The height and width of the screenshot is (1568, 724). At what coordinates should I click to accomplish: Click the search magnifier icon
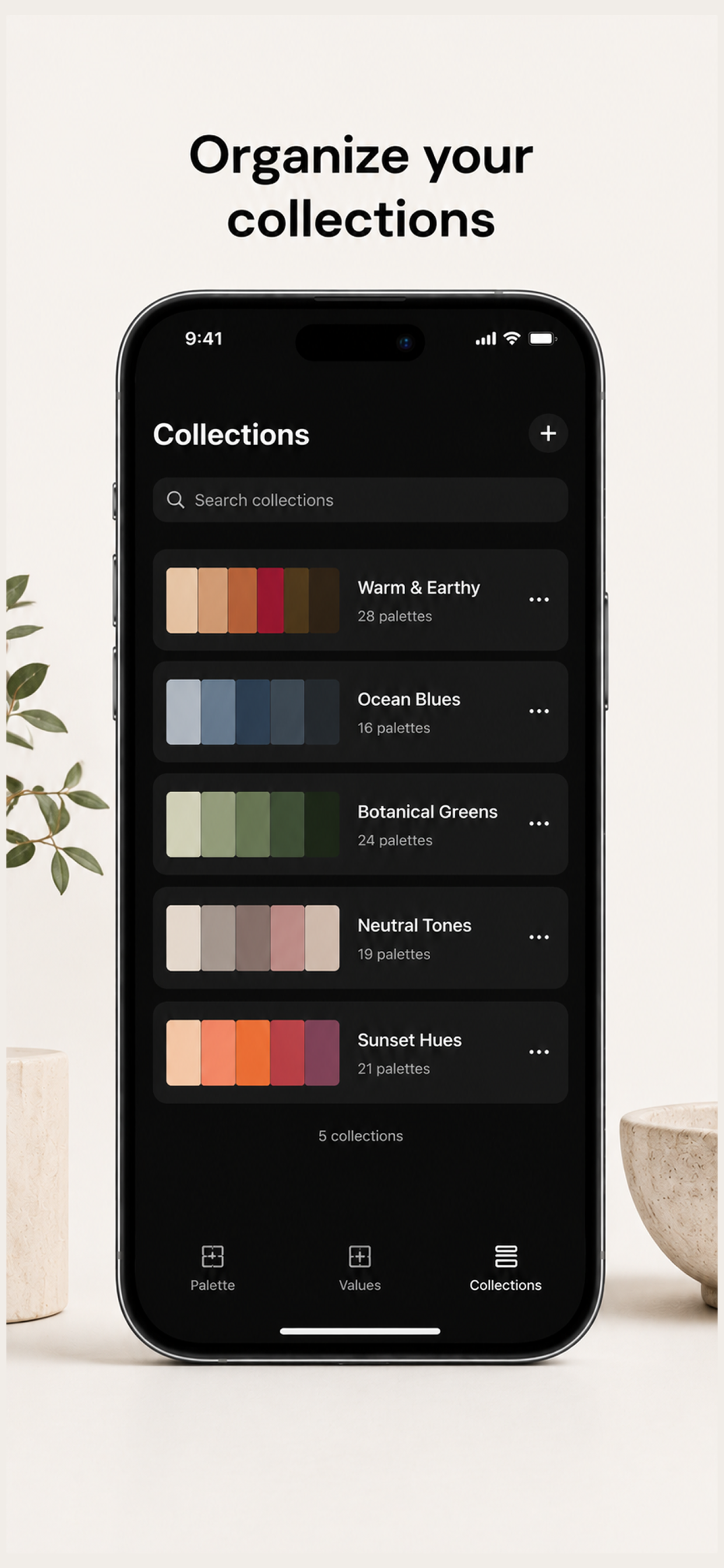pos(175,500)
